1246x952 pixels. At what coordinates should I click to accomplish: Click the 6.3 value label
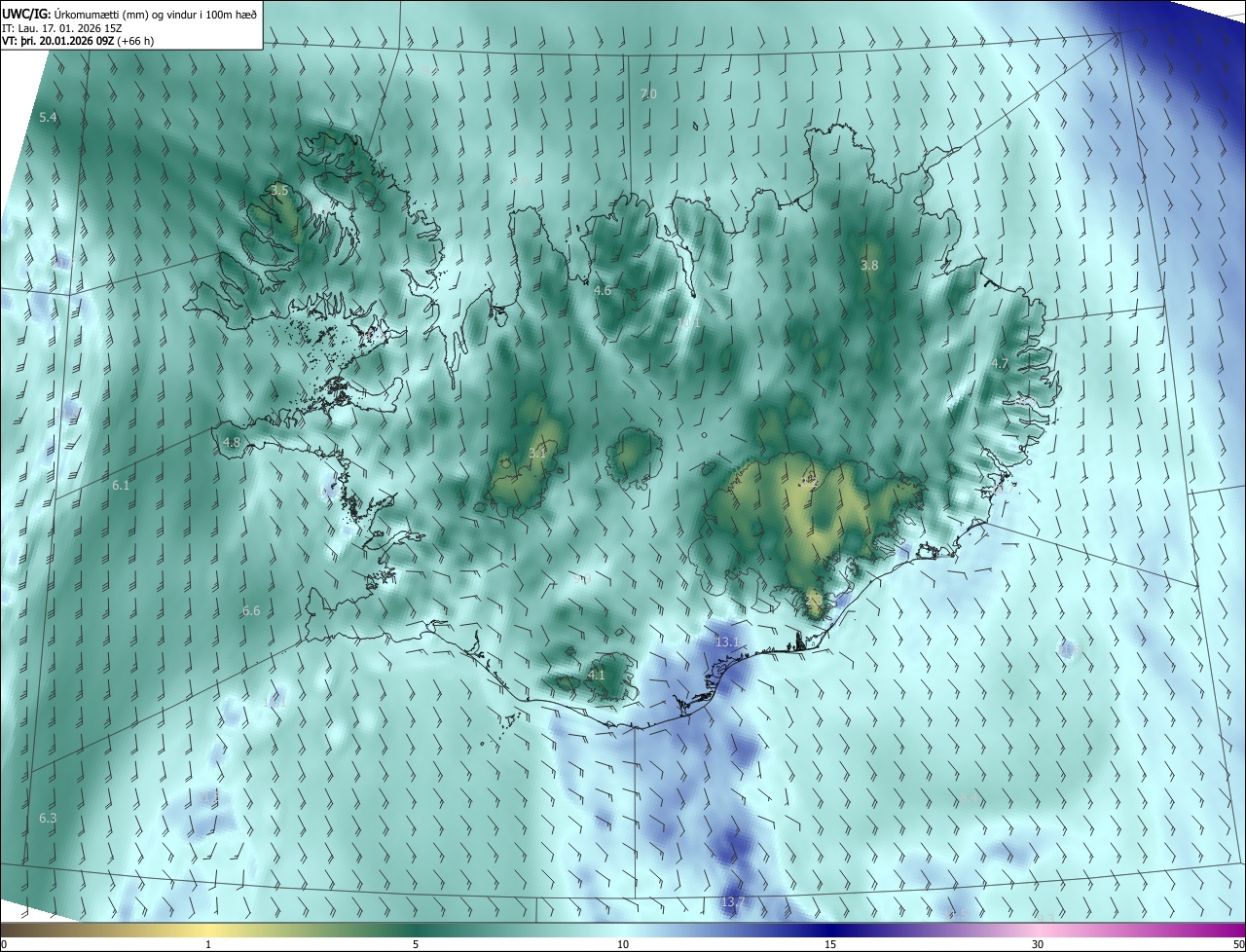pos(48,819)
